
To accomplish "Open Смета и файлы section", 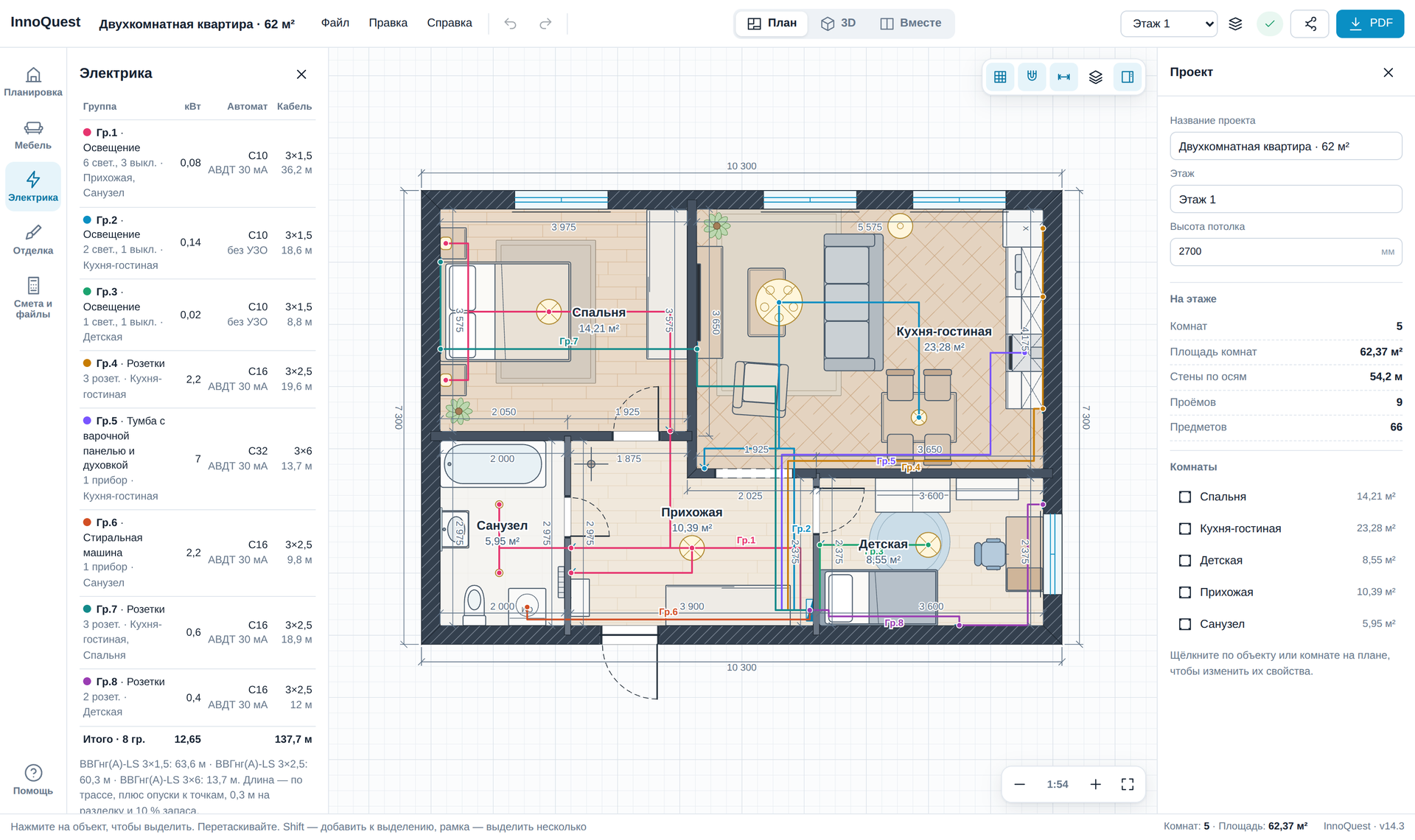I will pos(33,297).
